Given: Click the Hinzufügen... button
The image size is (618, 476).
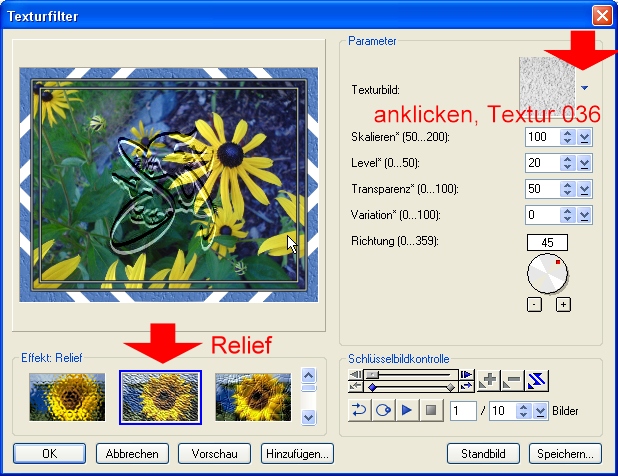Looking at the screenshot, I should pos(297,454).
